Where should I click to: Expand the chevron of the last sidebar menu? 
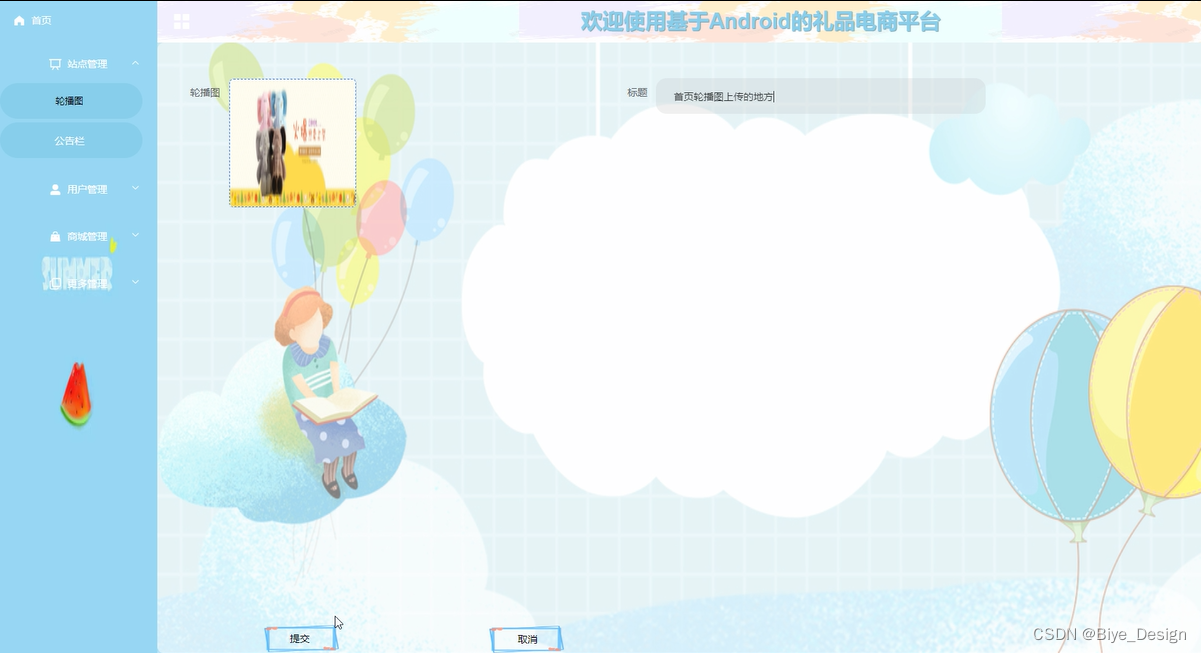coord(136,283)
